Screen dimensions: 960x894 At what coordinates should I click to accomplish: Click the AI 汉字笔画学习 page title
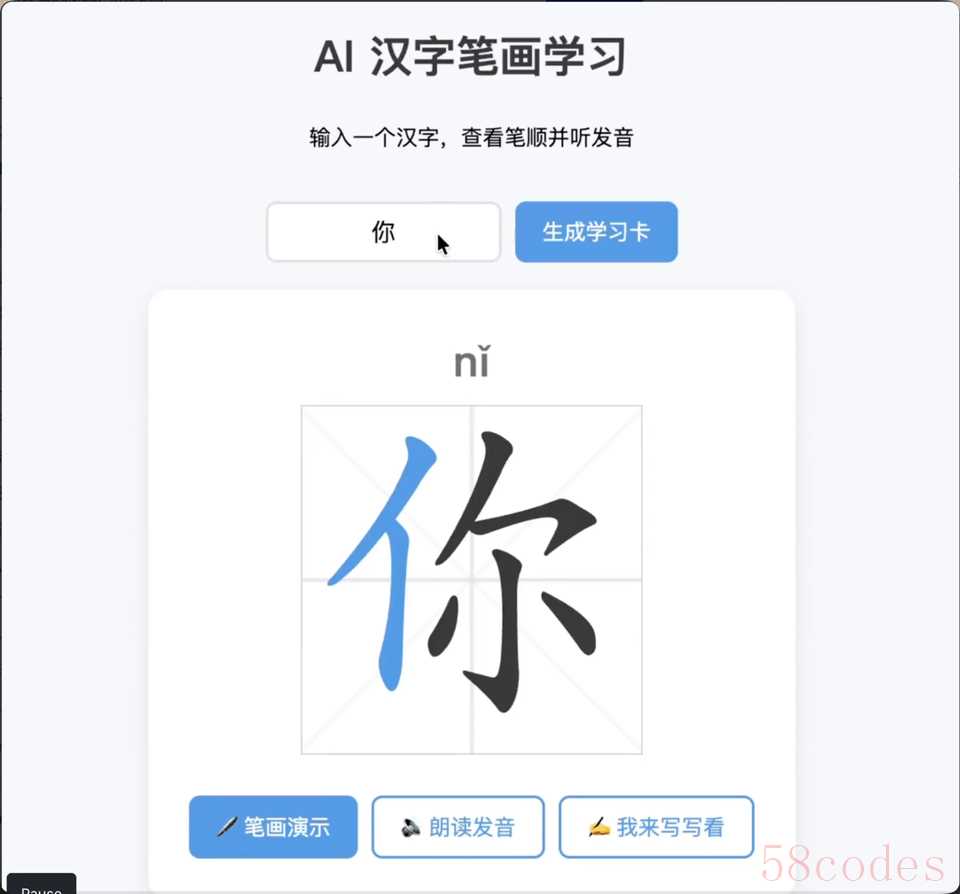pos(470,56)
